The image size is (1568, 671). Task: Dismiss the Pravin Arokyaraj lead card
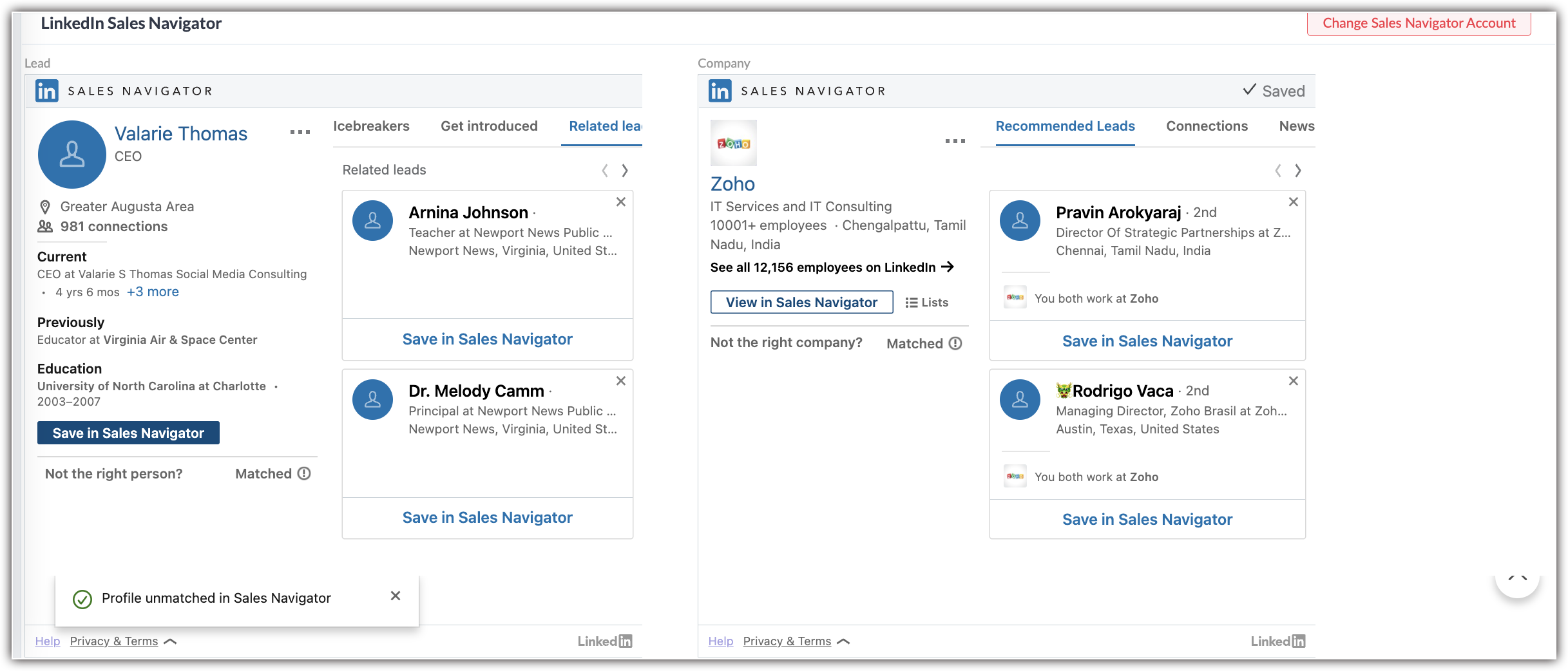tap(1293, 202)
